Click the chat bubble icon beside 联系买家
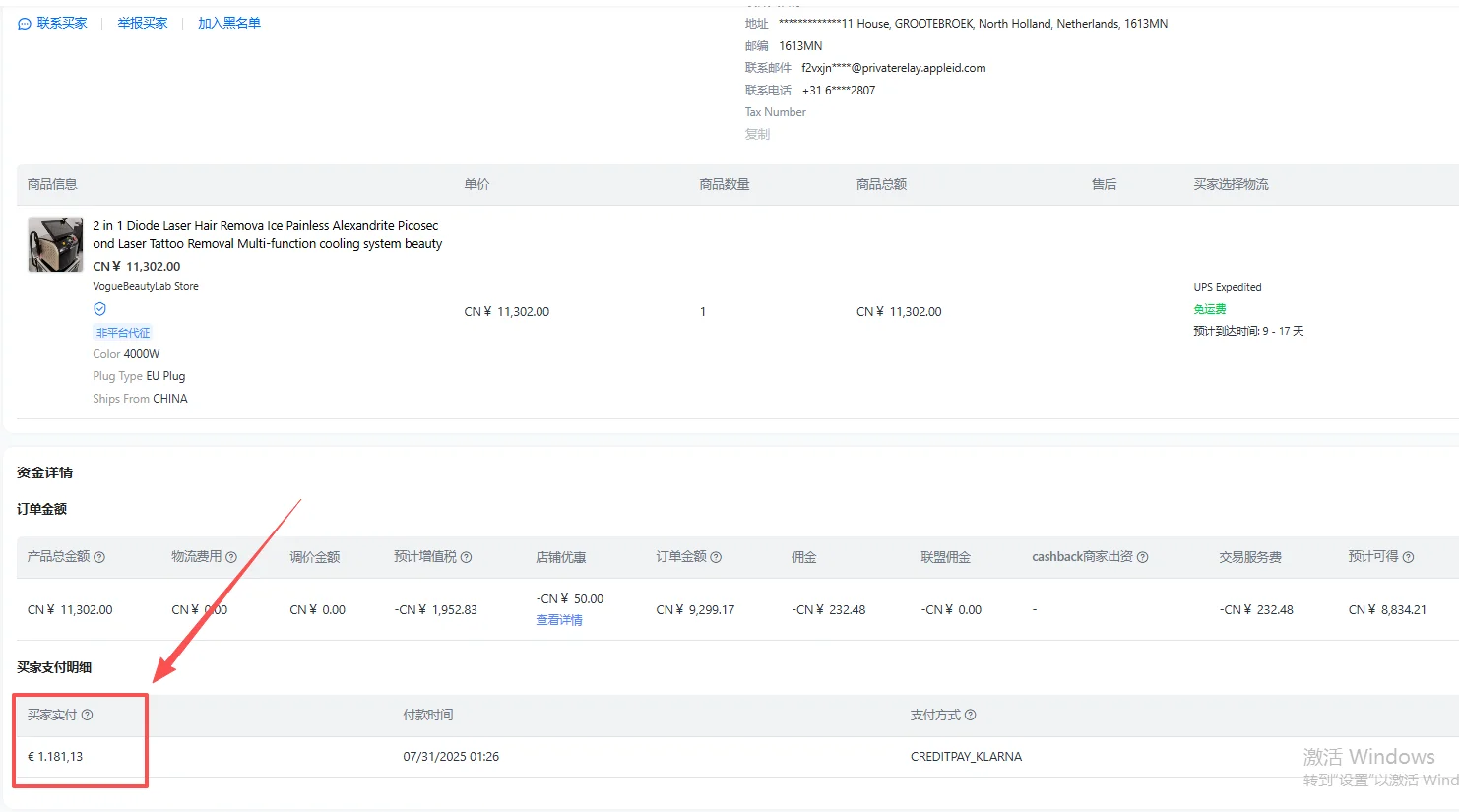Screen dimensions: 1459x812 tap(25, 24)
